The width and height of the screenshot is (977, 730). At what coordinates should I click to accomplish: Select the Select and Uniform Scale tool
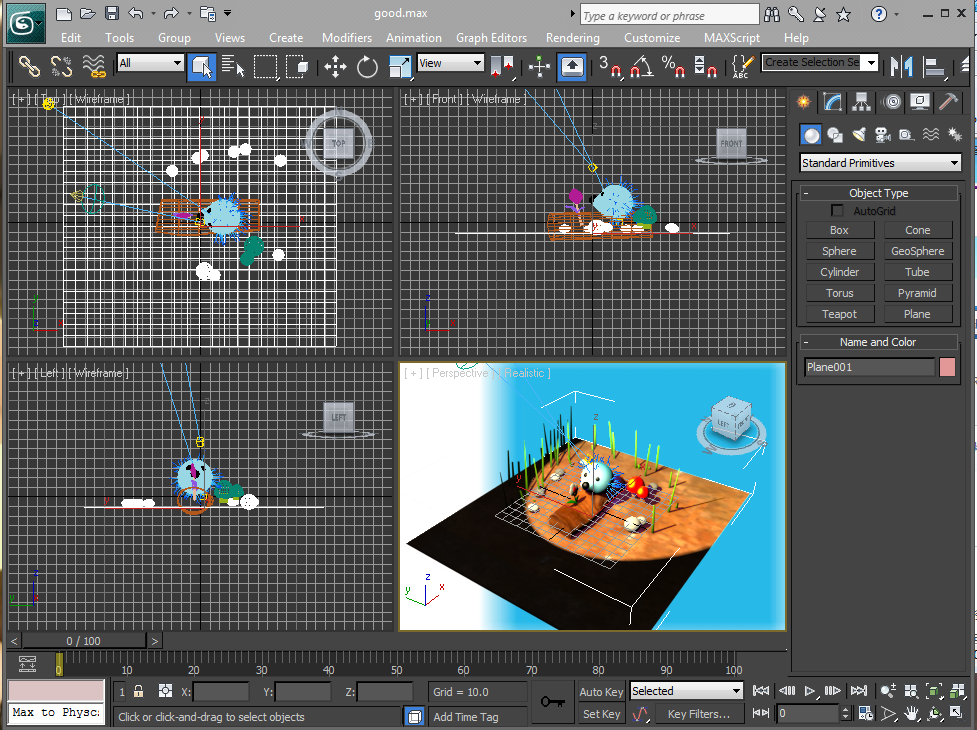[x=399, y=66]
